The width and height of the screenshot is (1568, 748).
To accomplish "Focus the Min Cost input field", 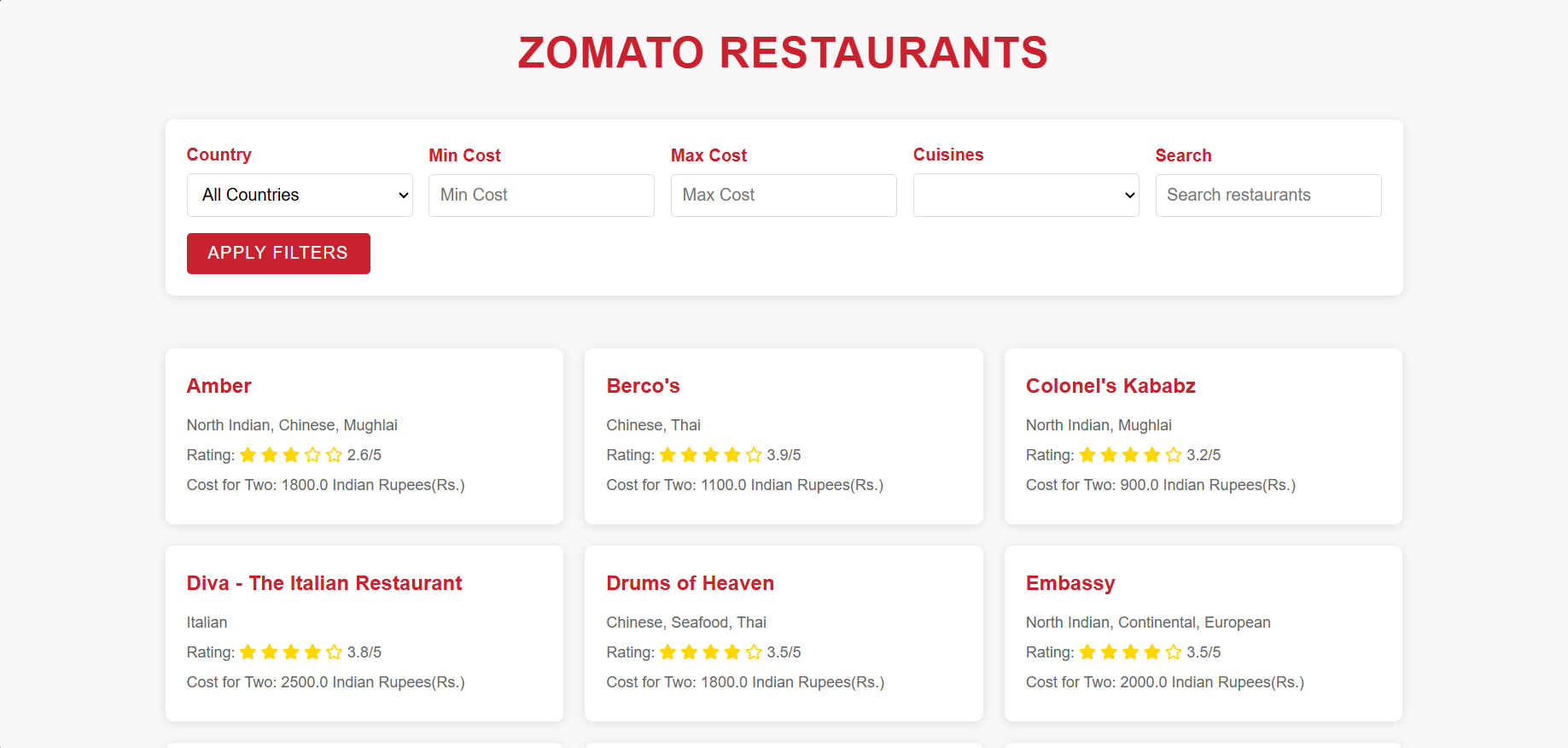I will pyautogui.click(x=541, y=196).
